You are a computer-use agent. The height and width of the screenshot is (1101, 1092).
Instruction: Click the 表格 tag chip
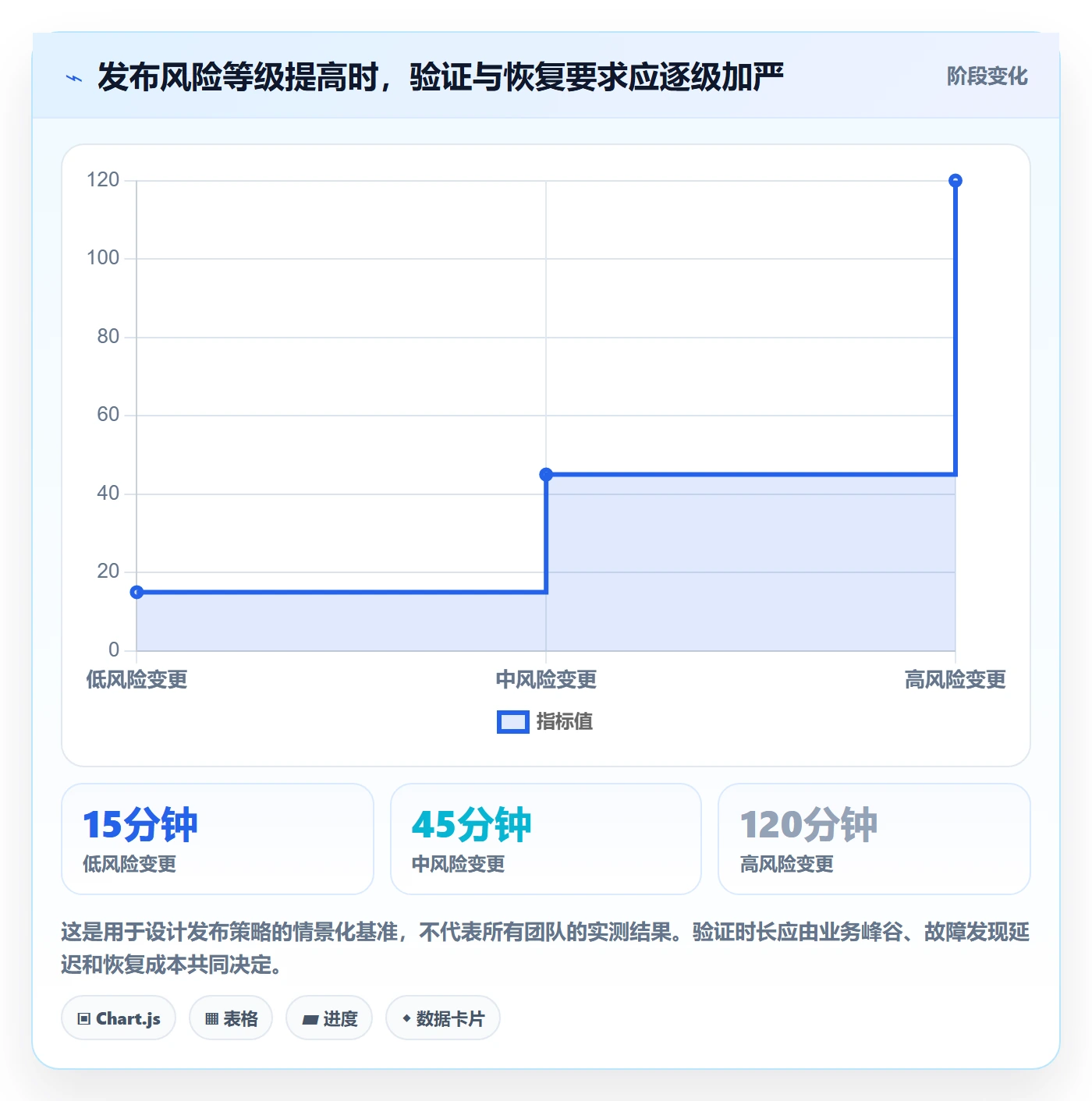(231, 1018)
